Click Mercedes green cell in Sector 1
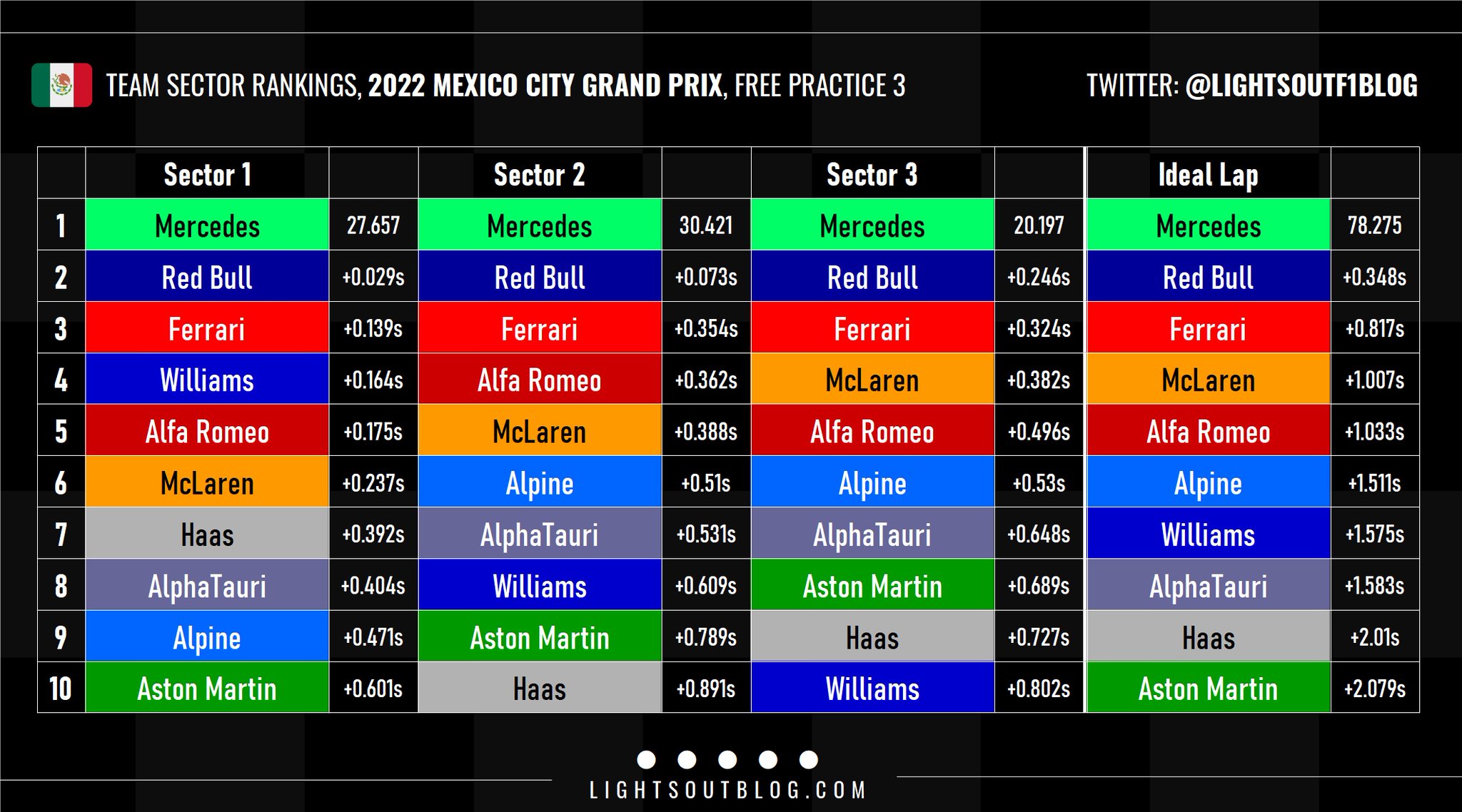 tap(207, 225)
